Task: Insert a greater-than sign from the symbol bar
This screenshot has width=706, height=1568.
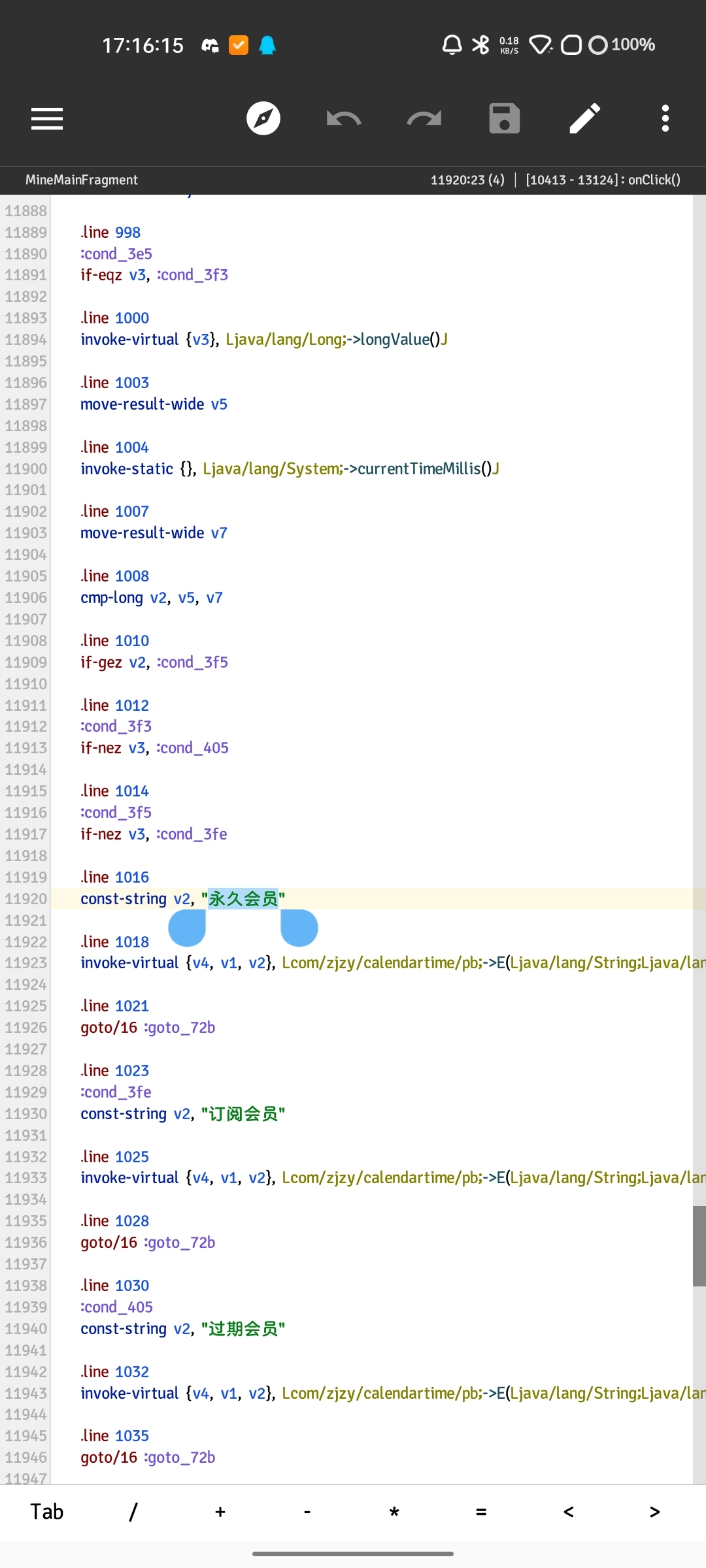Action: pos(655,1512)
